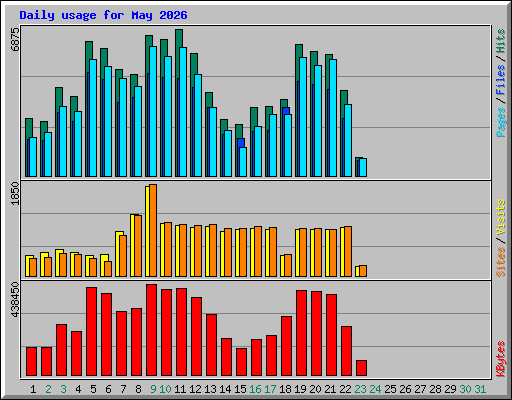The width and height of the screenshot is (512, 400).
Task: Click the yellow visits bar for day 7
Action: tap(118, 254)
